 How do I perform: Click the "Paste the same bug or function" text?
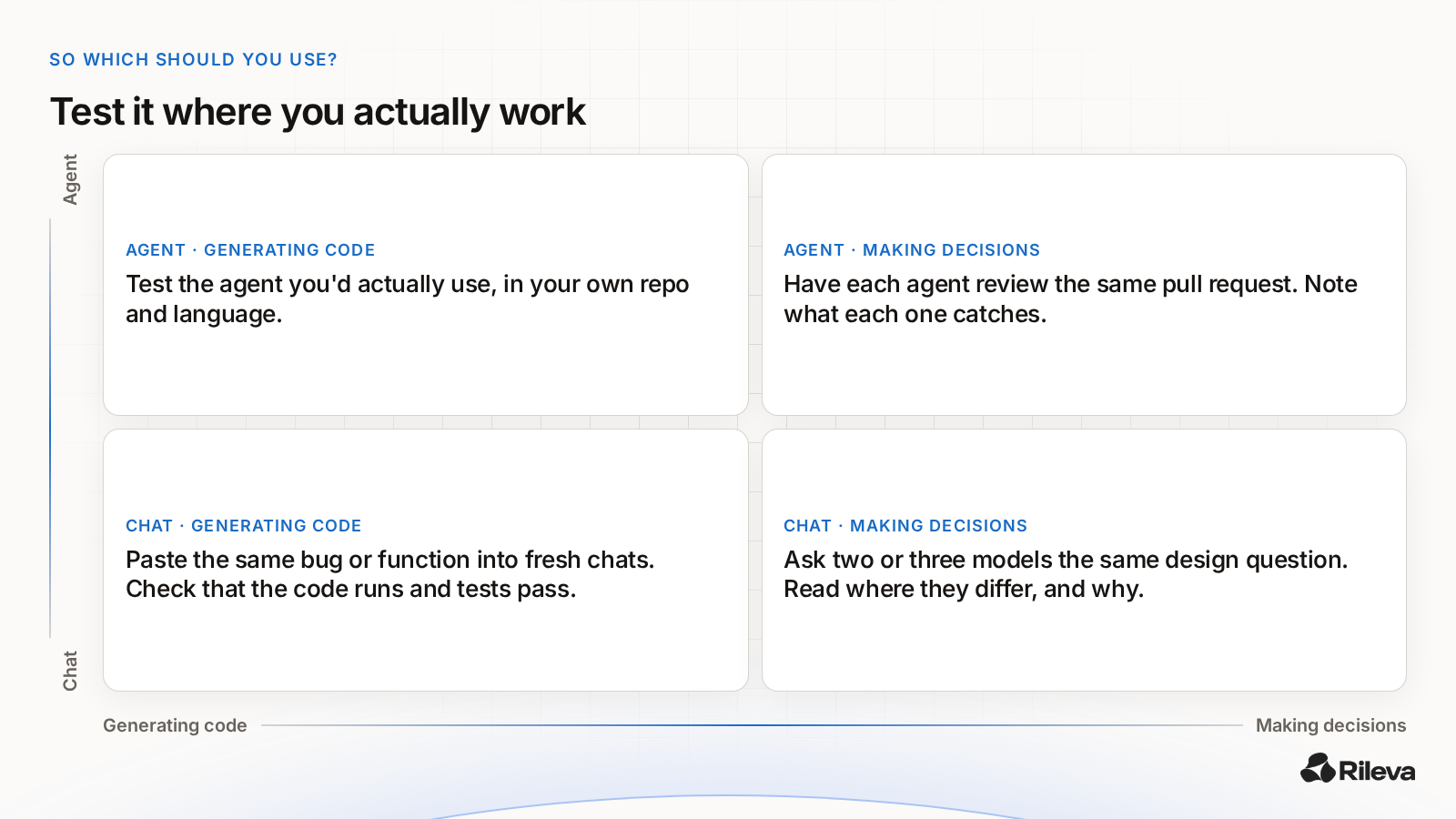(x=390, y=574)
